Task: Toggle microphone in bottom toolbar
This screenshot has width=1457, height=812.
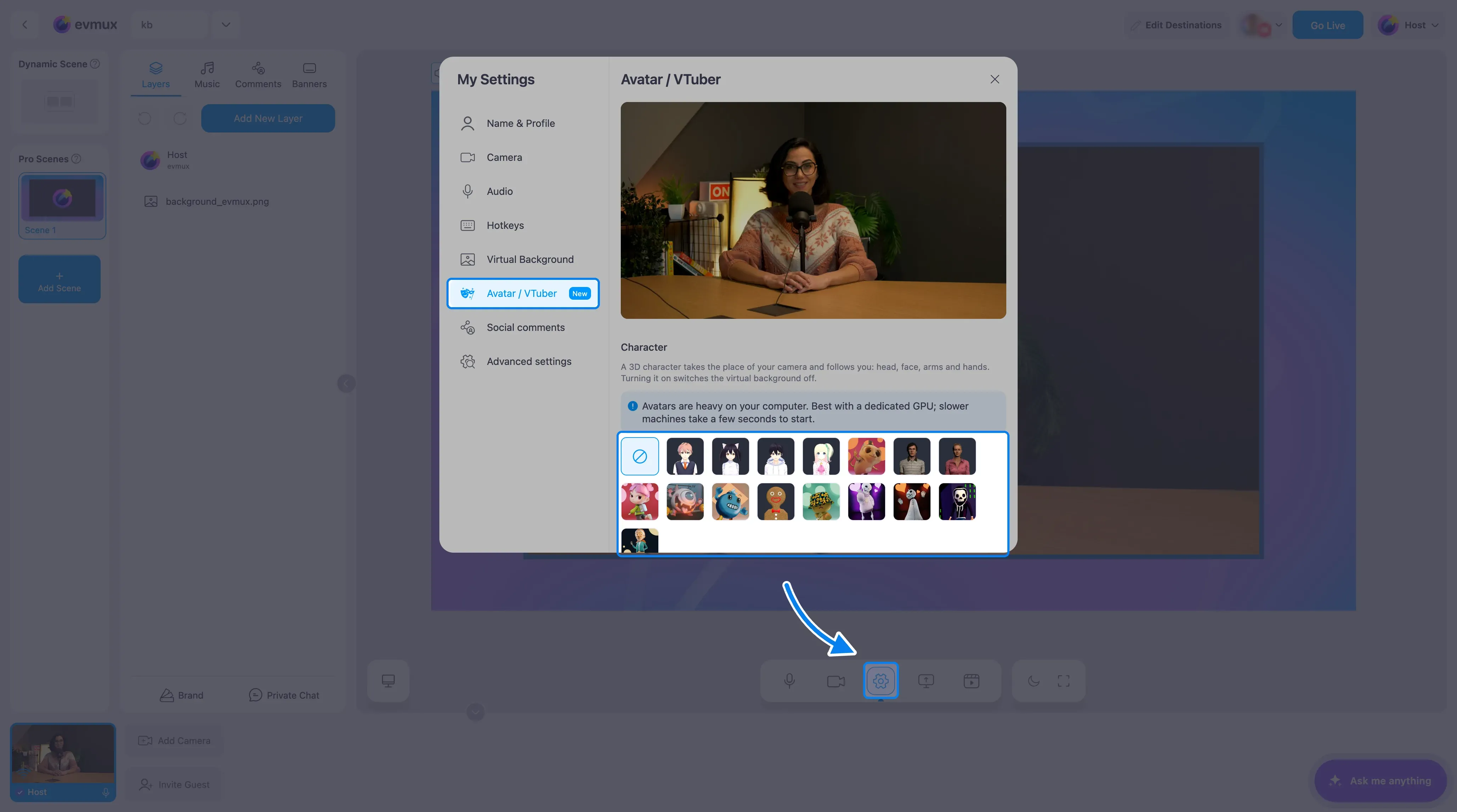Action: [789, 681]
